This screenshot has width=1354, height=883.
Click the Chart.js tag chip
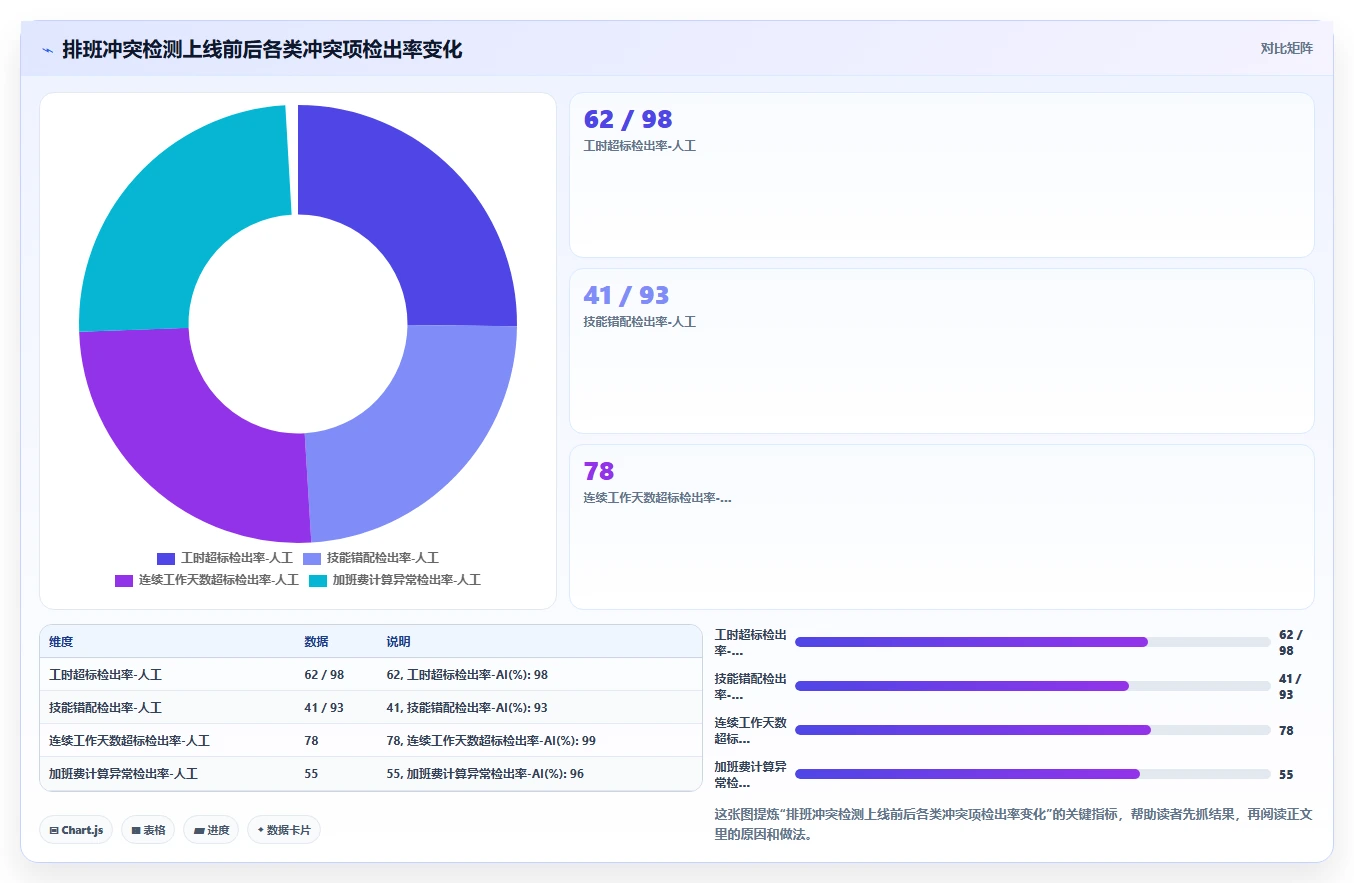tap(76, 830)
